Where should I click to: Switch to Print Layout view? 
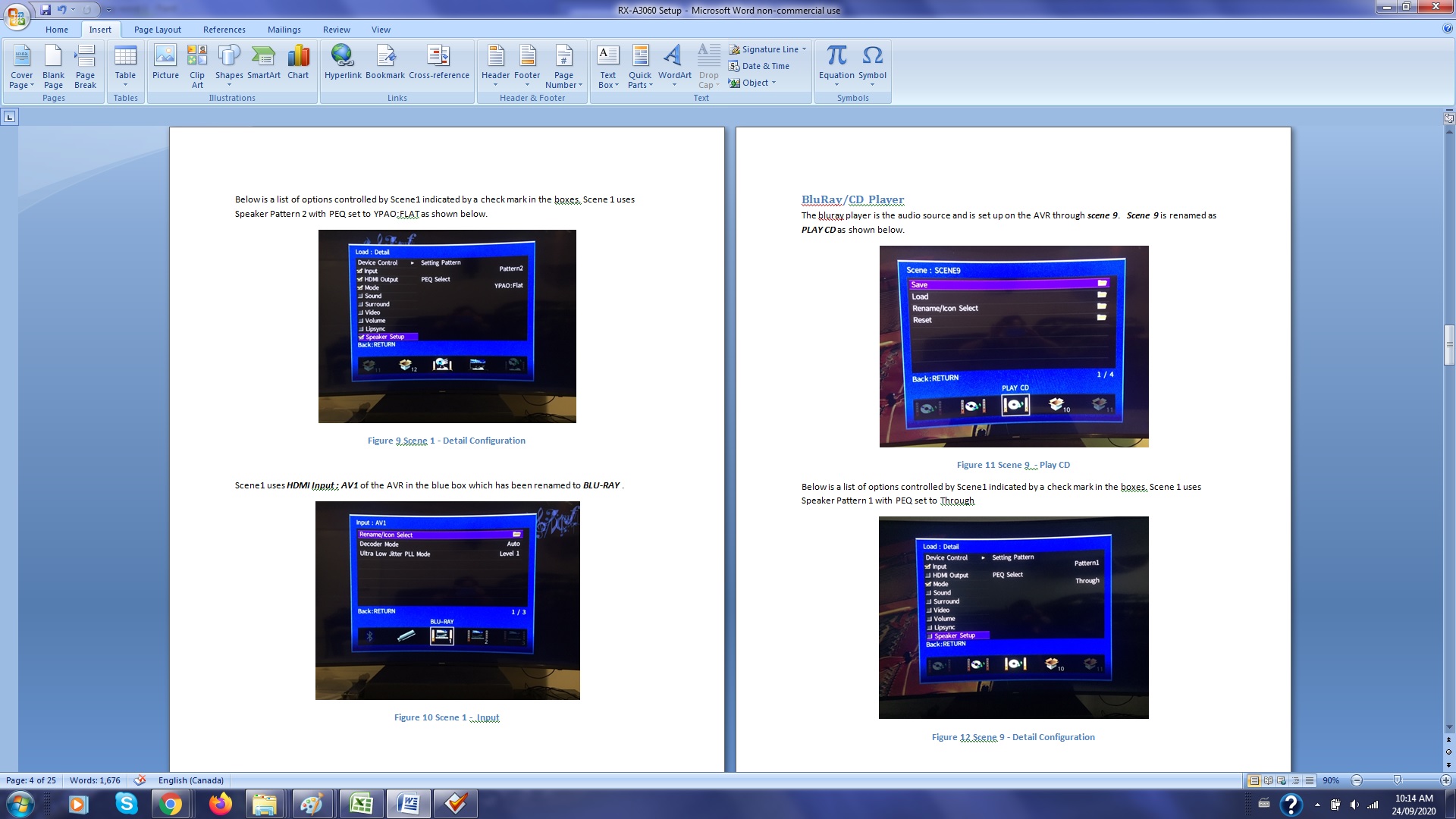[x=1254, y=780]
